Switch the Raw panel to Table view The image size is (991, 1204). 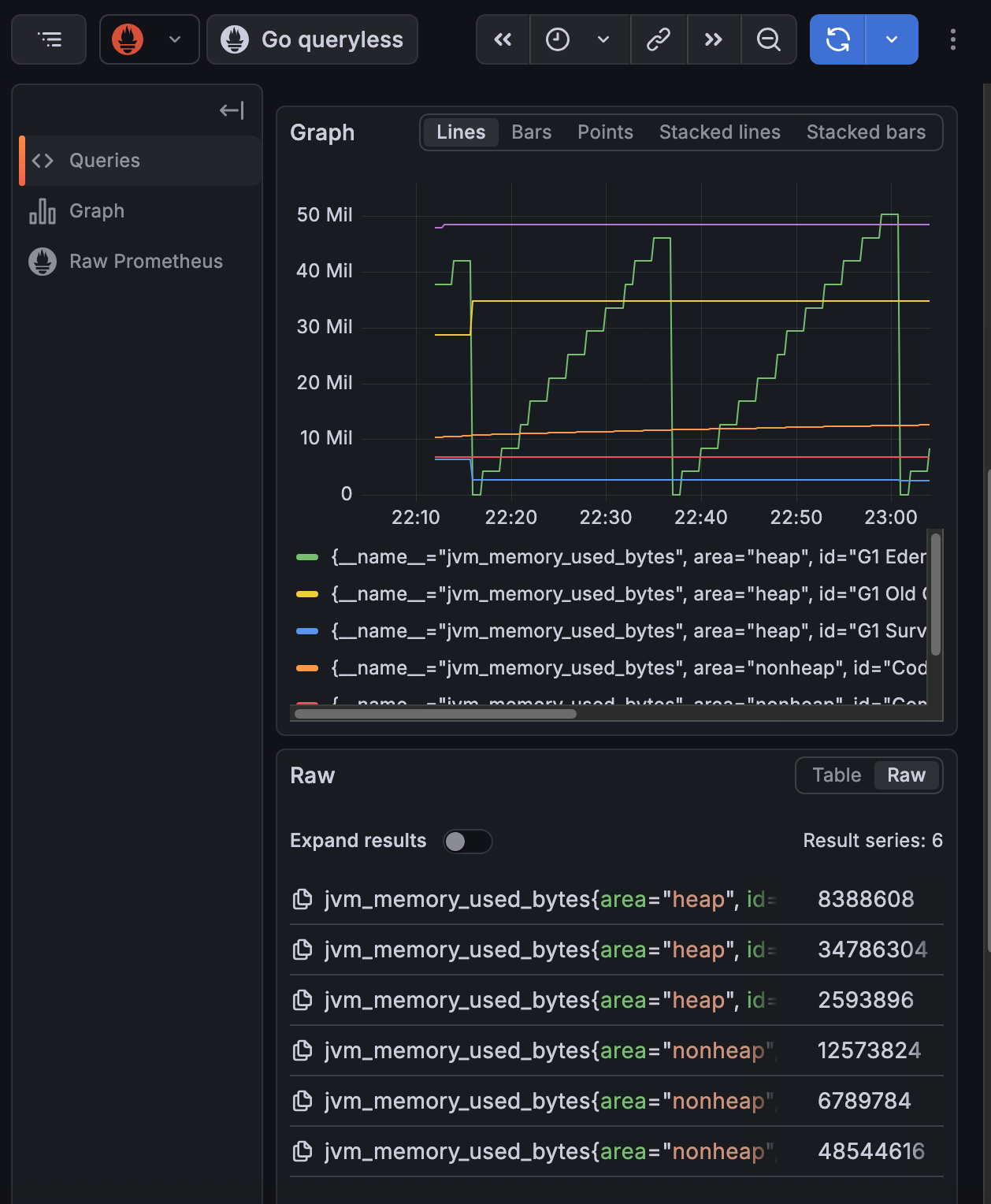coord(836,775)
